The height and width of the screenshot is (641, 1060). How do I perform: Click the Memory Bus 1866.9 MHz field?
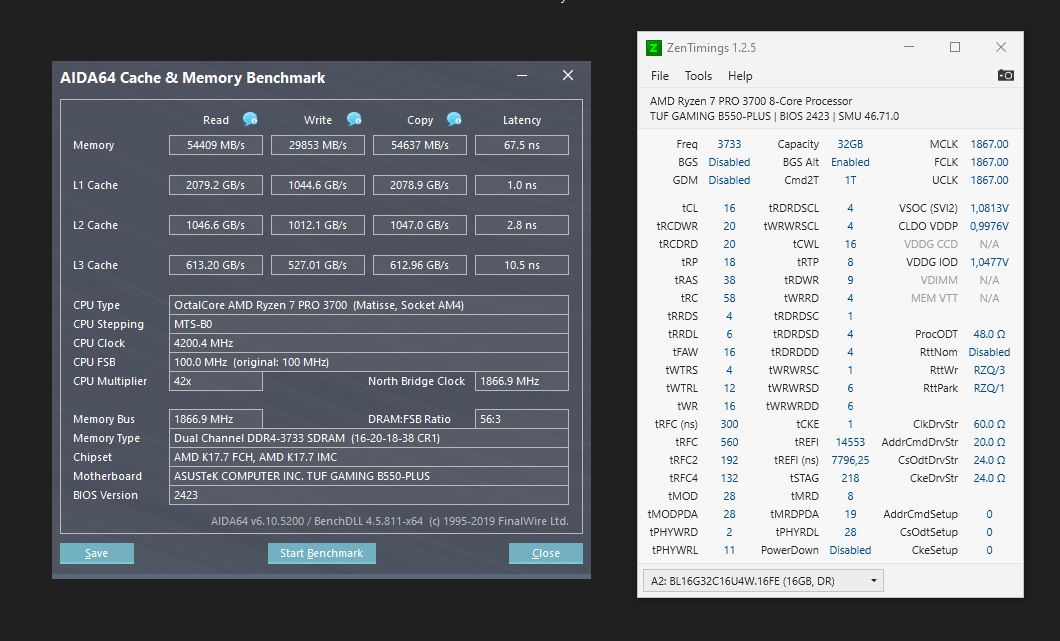click(216, 419)
